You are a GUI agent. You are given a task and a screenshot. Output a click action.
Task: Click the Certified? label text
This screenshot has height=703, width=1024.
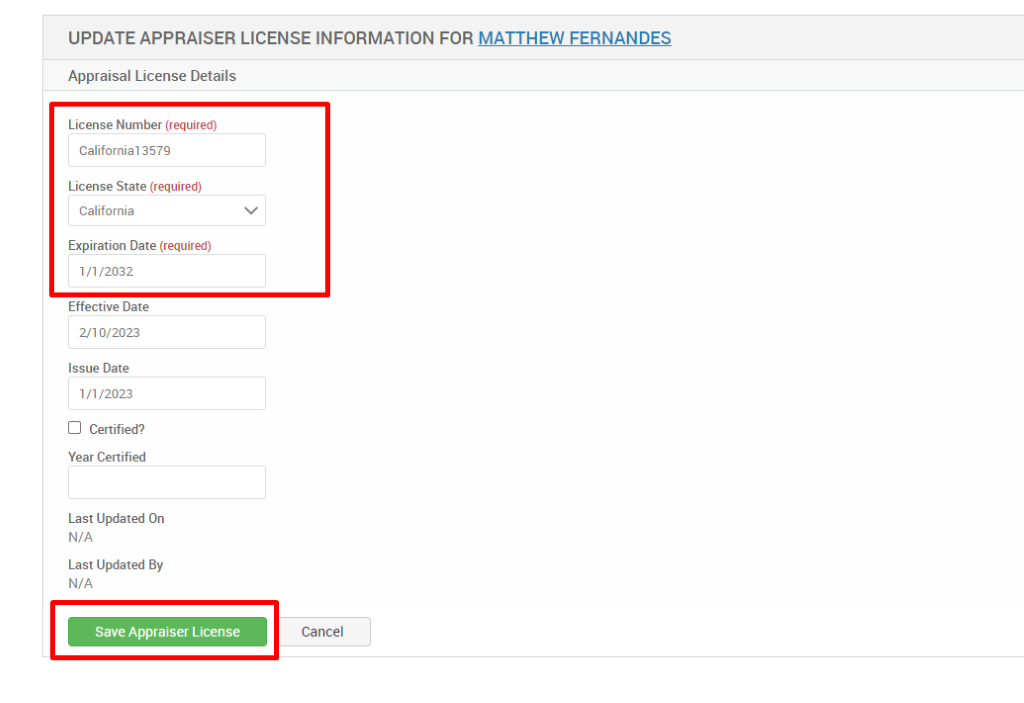coord(106,428)
